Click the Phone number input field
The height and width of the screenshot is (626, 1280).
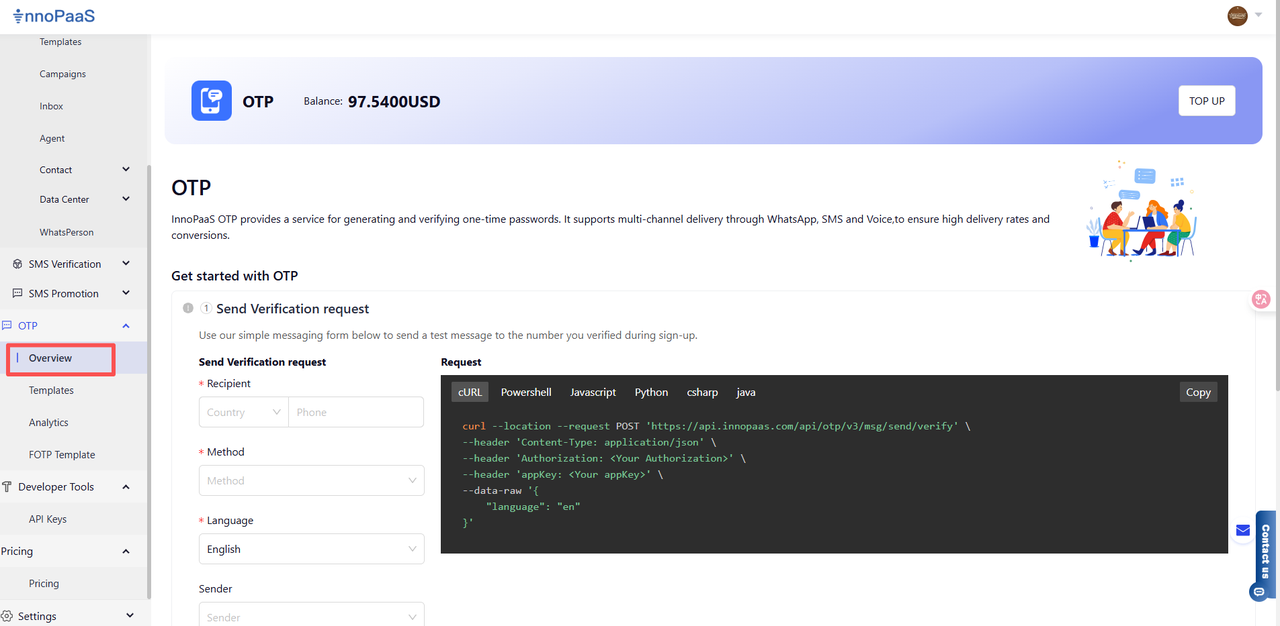coord(355,412)
